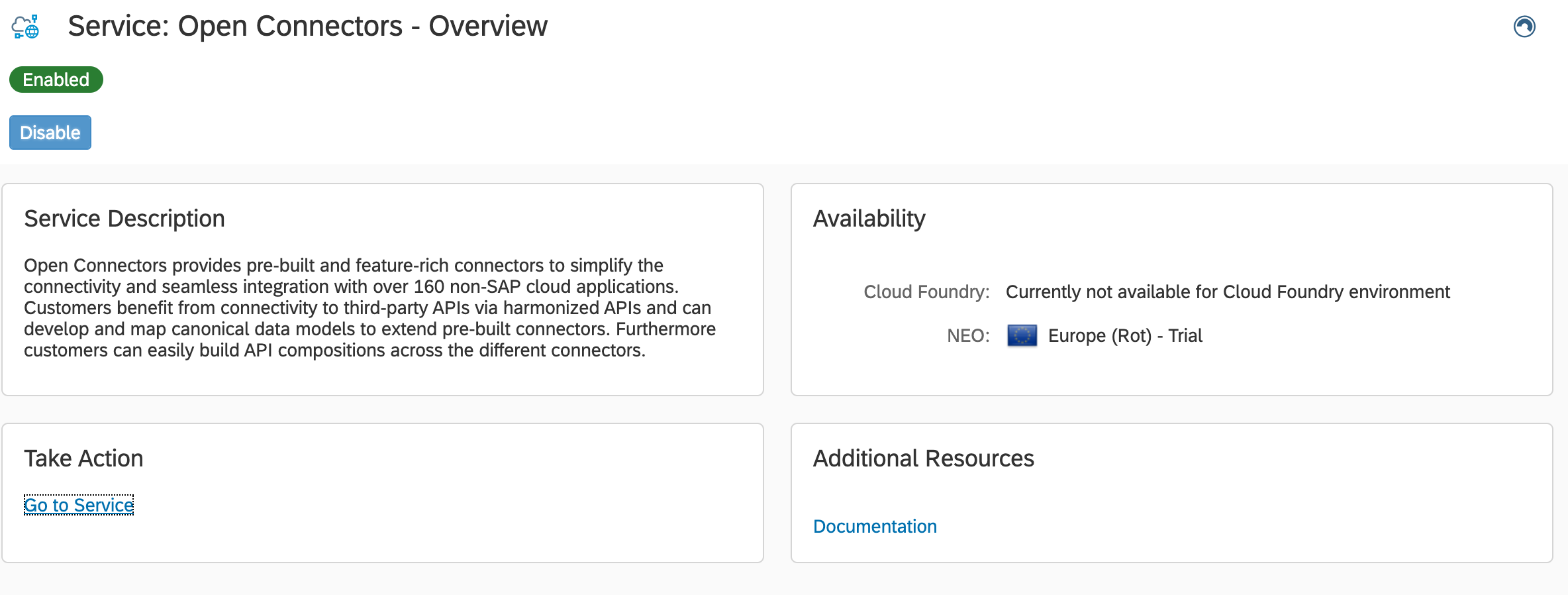The height and width of the screenshot is (595, 1568).
Task: Open the help icon in top-right corner
Action: [x=1524, y=27]
